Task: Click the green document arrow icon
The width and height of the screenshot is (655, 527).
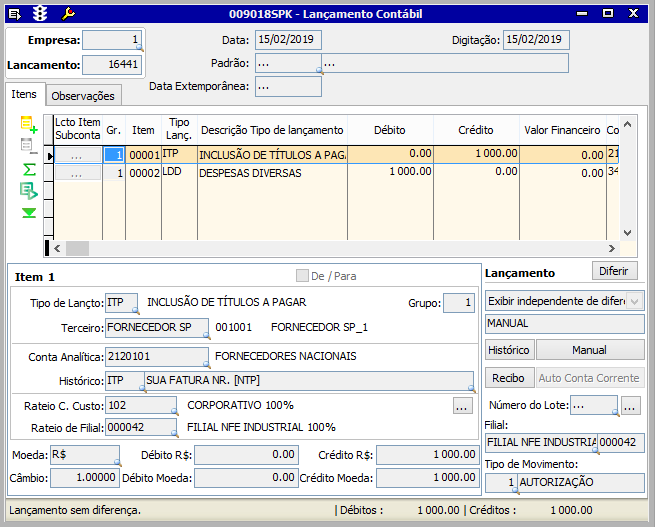Action: (29, 191)
